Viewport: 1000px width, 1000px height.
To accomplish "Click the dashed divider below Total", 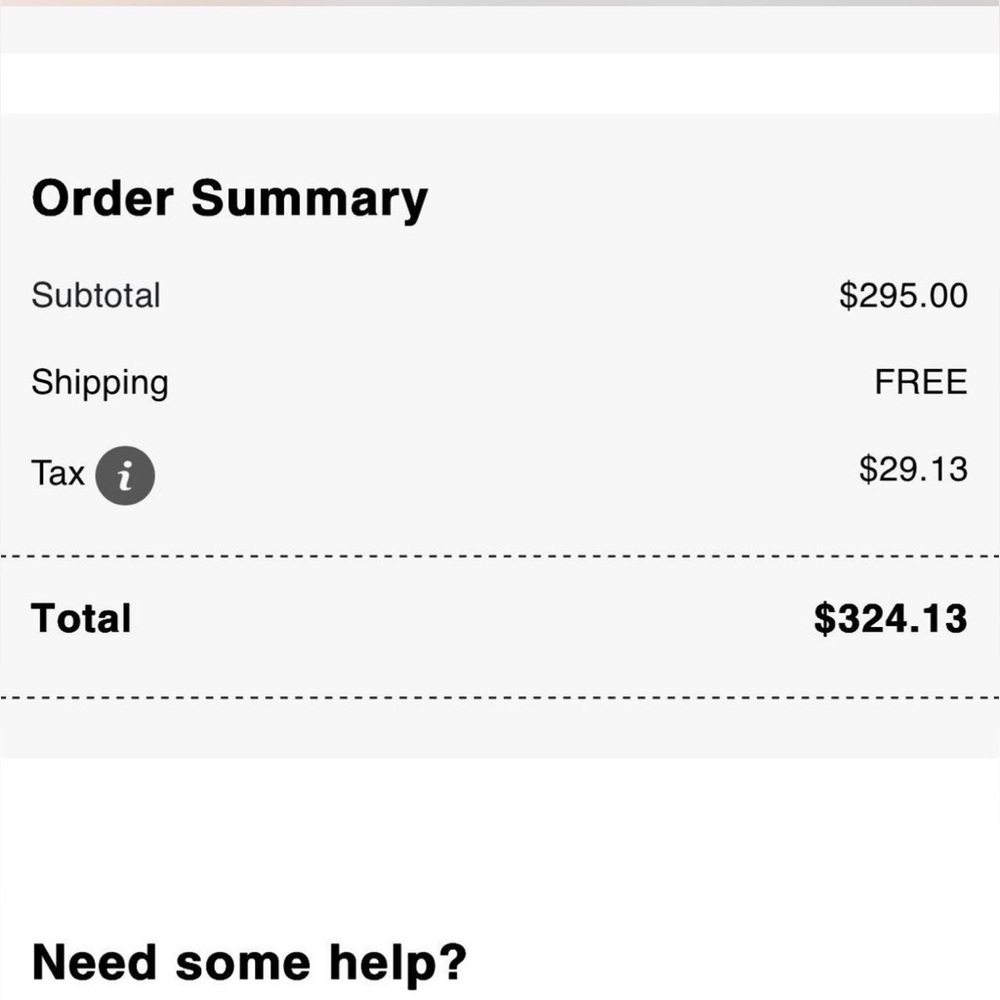I will pyautogui.click(x=500, y=698).
